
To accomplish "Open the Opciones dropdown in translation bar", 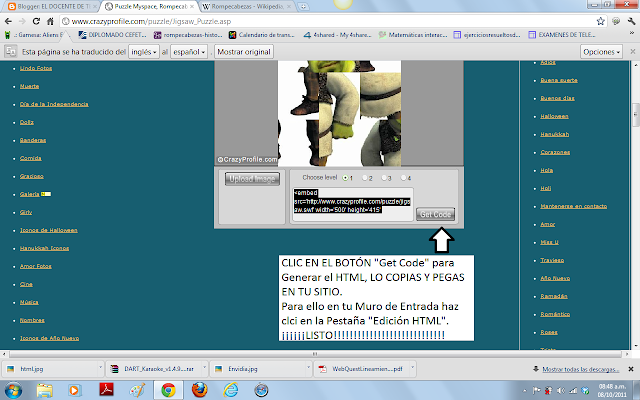I will [601, 52].
